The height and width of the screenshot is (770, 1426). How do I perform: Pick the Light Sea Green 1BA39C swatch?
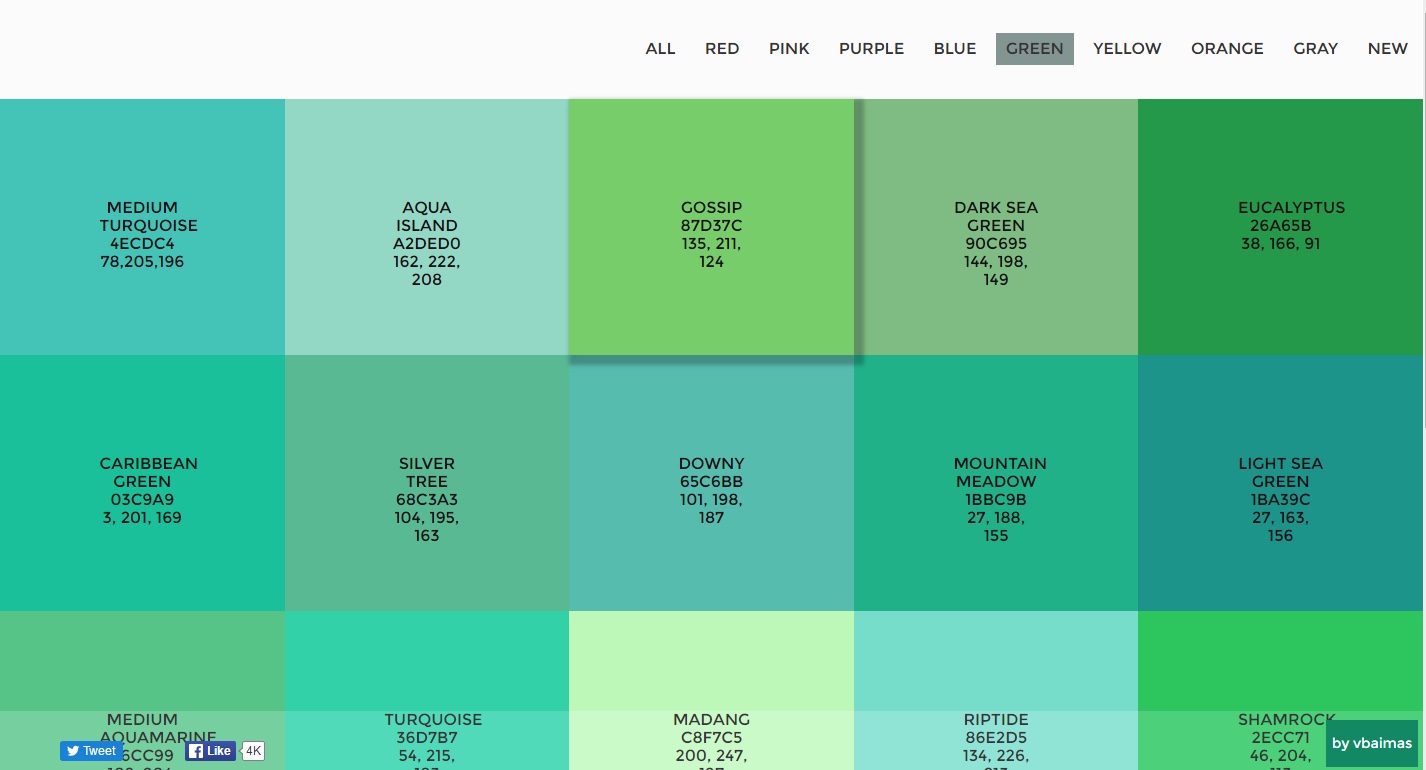[1281, 483]
